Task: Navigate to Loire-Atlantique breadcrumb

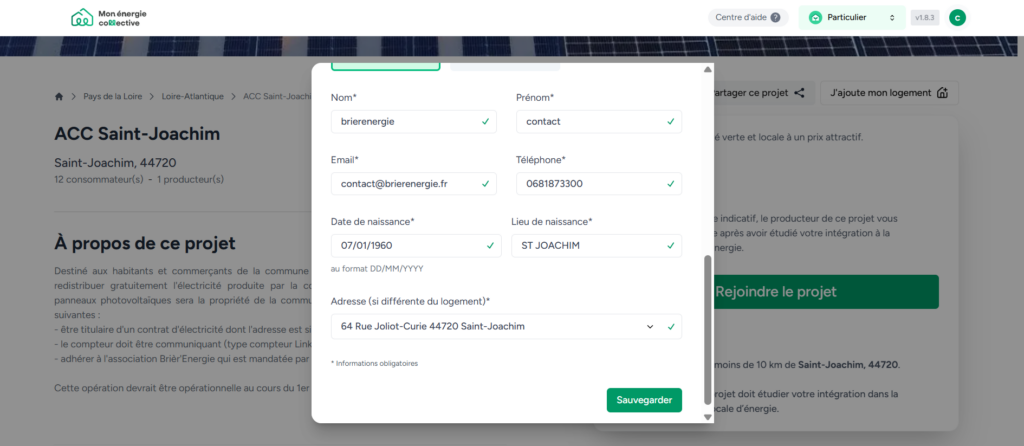Action: (x=194, y=96)
